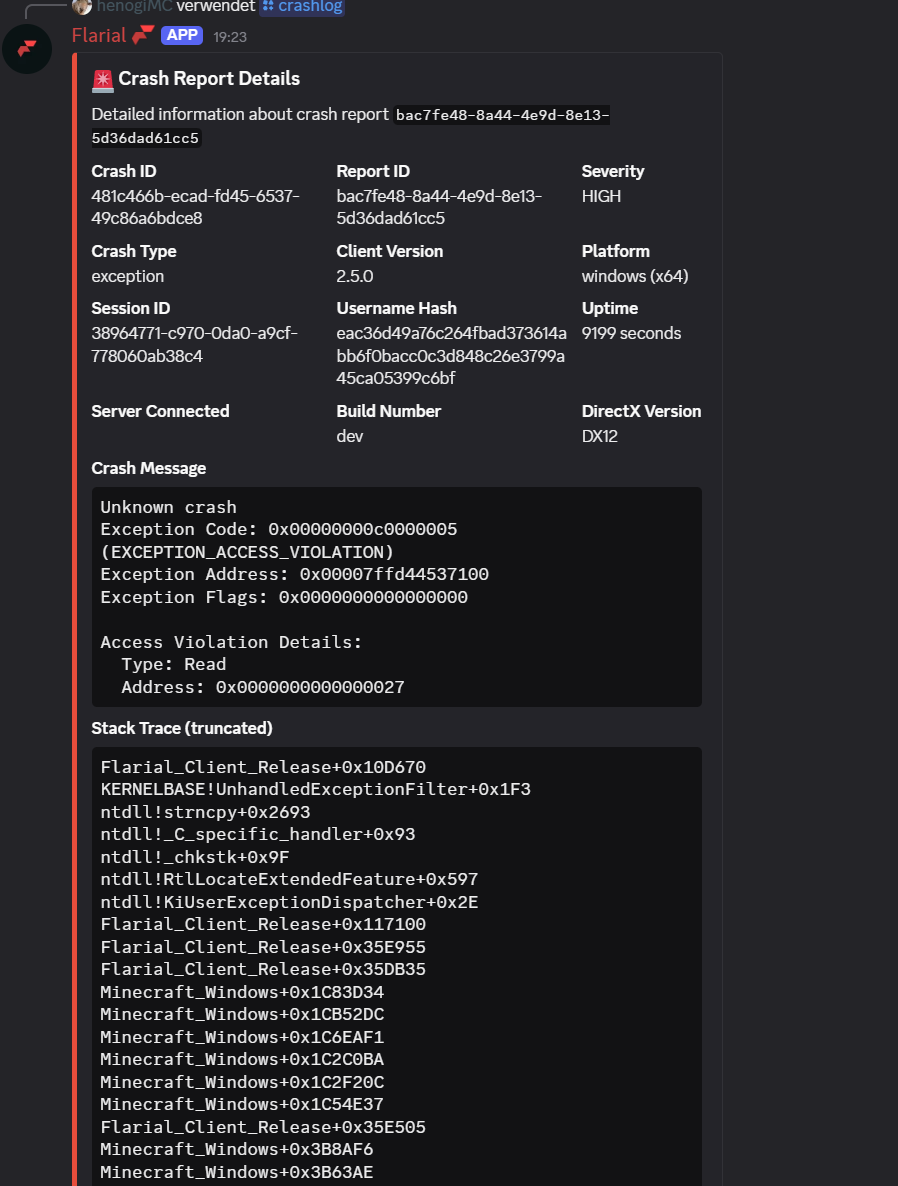
Task: Click the Flarial logo emoji beside the name
Action: tap(143, 35)
